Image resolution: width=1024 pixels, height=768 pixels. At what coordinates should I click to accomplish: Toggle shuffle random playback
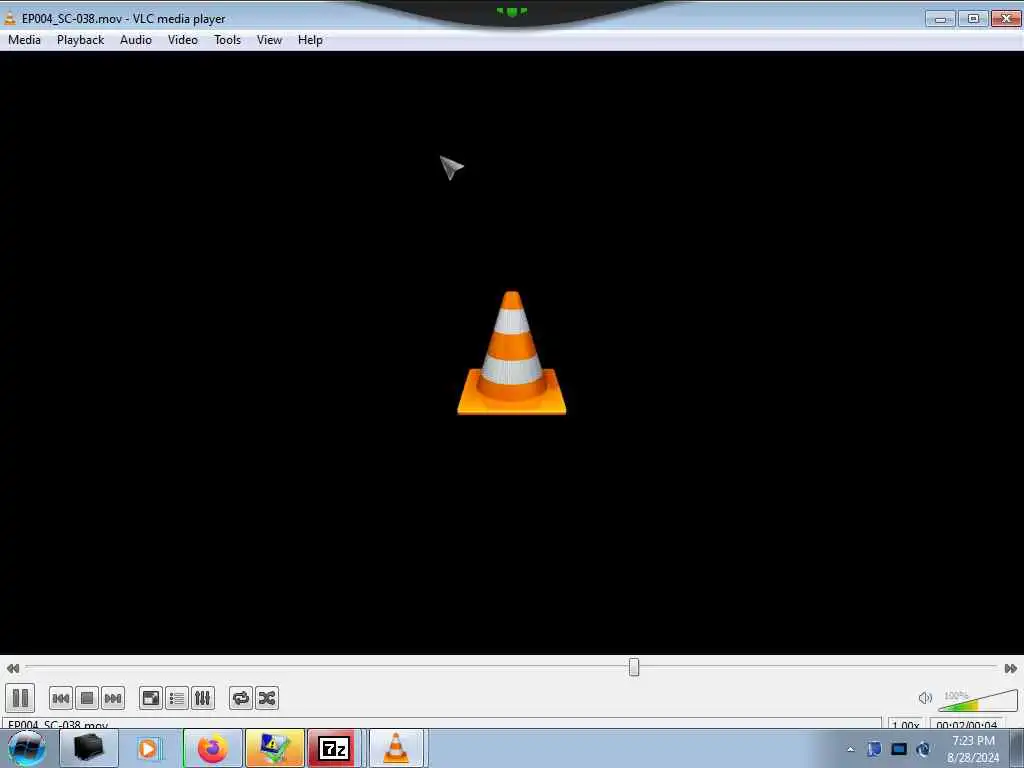click(267, 698)
